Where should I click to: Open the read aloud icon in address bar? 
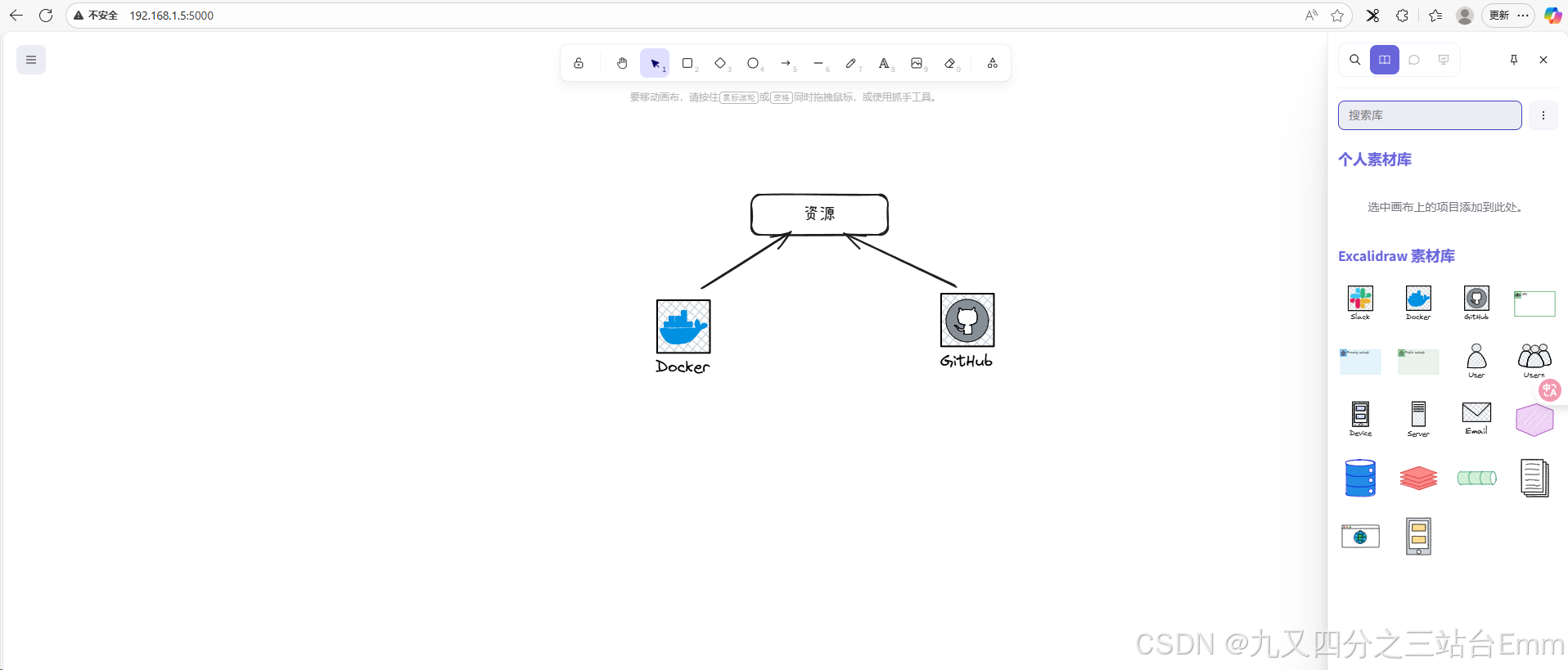tap(1311, 16)
